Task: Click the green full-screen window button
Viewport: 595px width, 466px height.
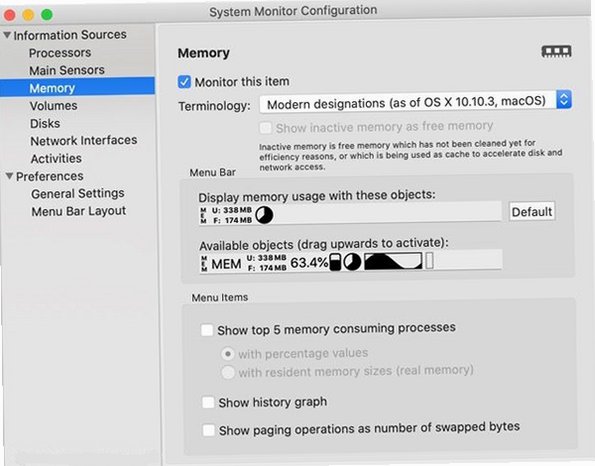Action: pyautogui.click(x=47, y=15)
